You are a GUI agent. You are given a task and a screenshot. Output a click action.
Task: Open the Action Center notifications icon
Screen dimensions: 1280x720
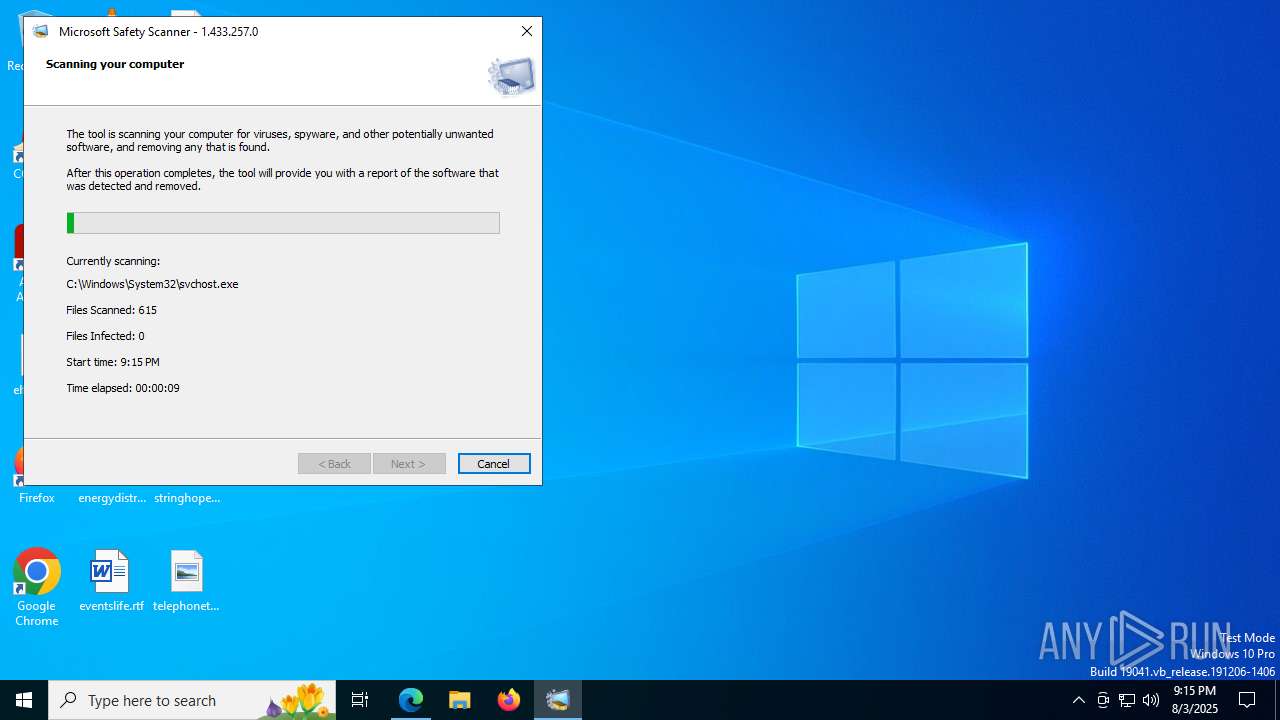coord(1247,700)
